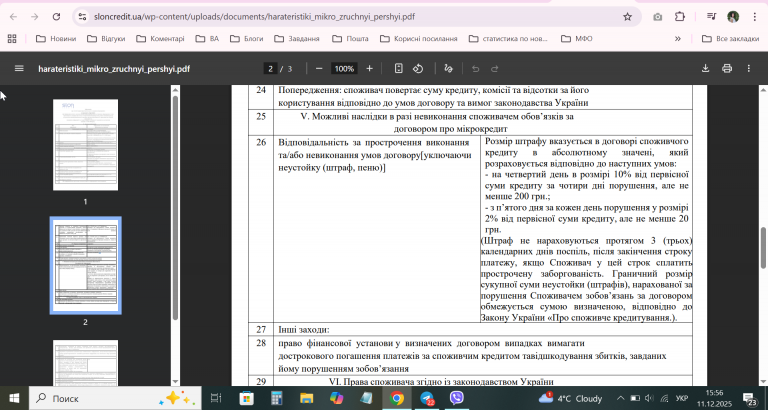The image size is (768, 410).
Task: Open PDF viewer more actions menu
Action: (748, 69)
